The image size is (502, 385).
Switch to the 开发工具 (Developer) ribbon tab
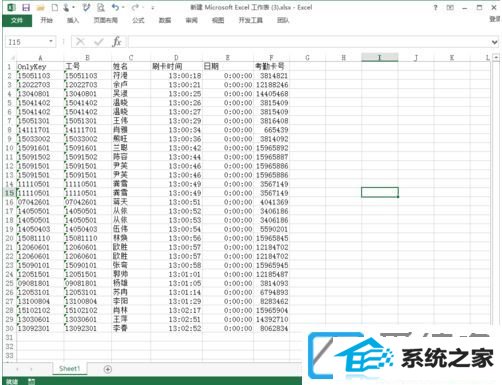point(250,20)
